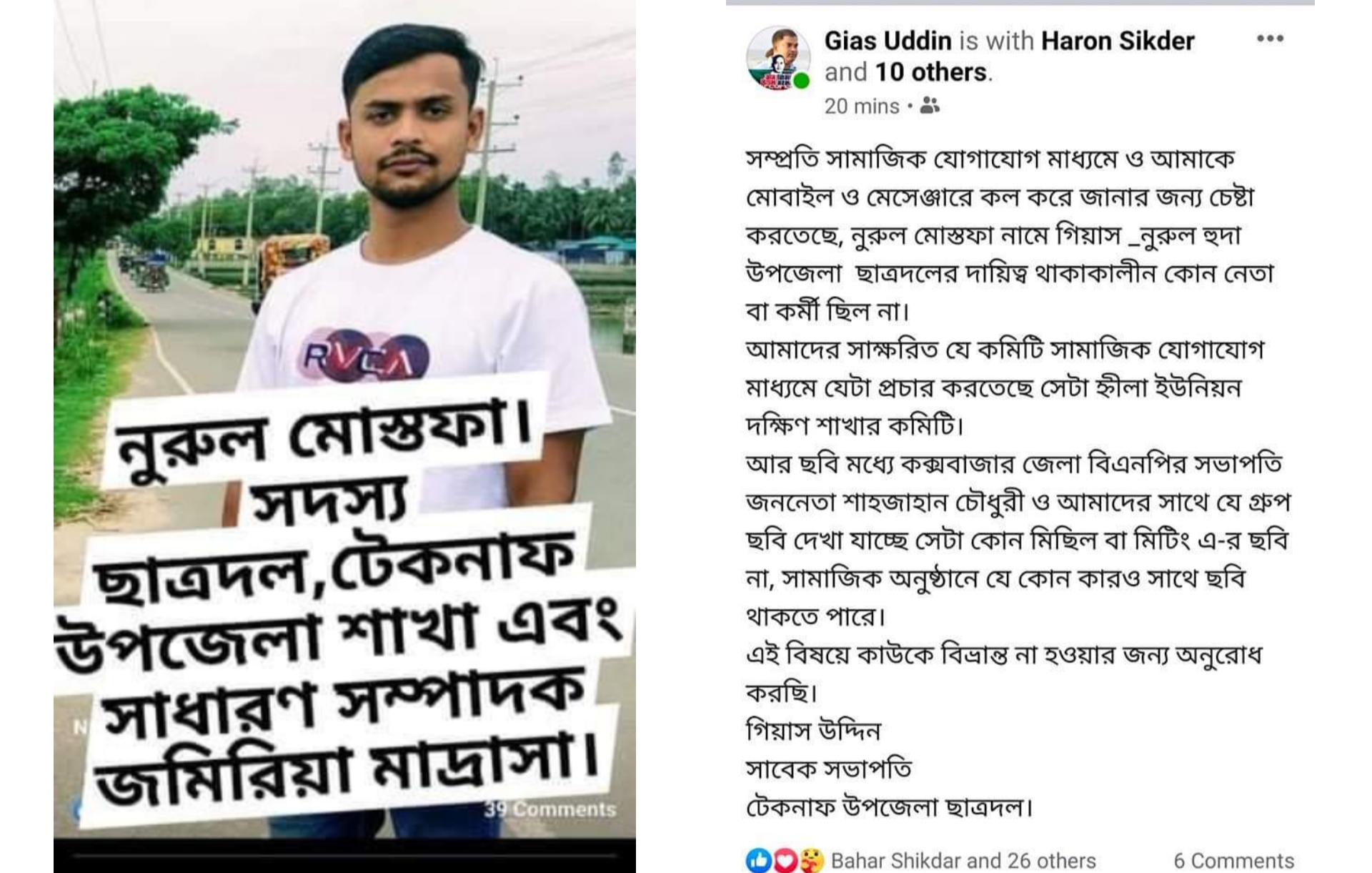Open the three-dot post options menu

tap(1270, 39)
